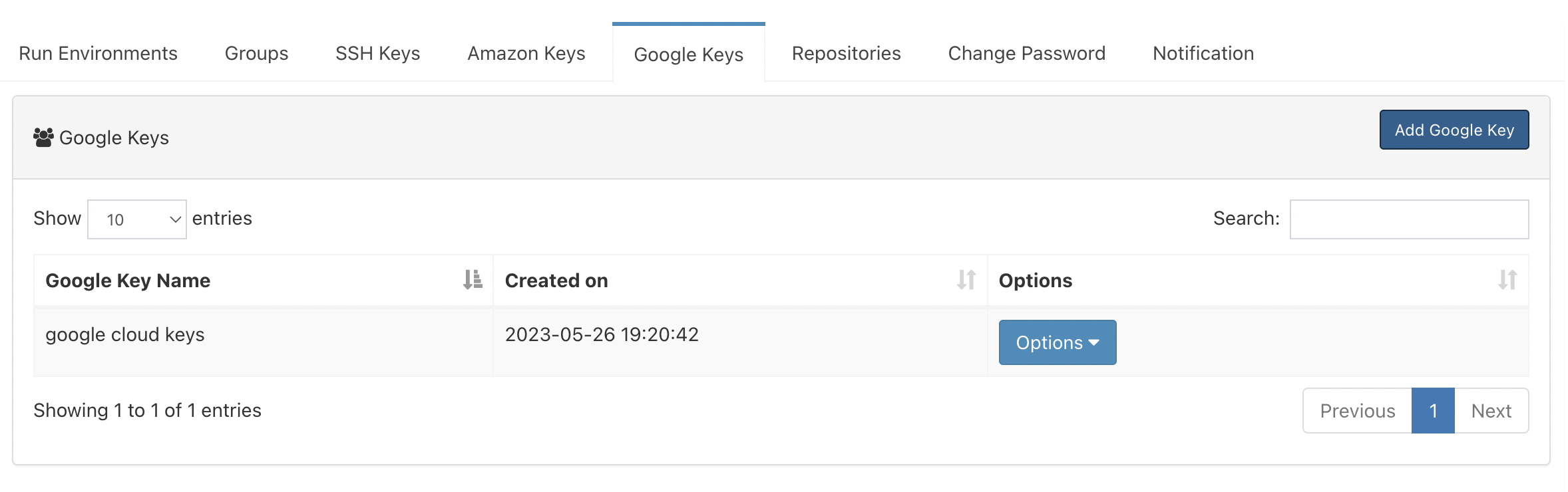1568x492 pixels.
Task: Click the google cloud keys row name
Action: (x=125, y=334)
